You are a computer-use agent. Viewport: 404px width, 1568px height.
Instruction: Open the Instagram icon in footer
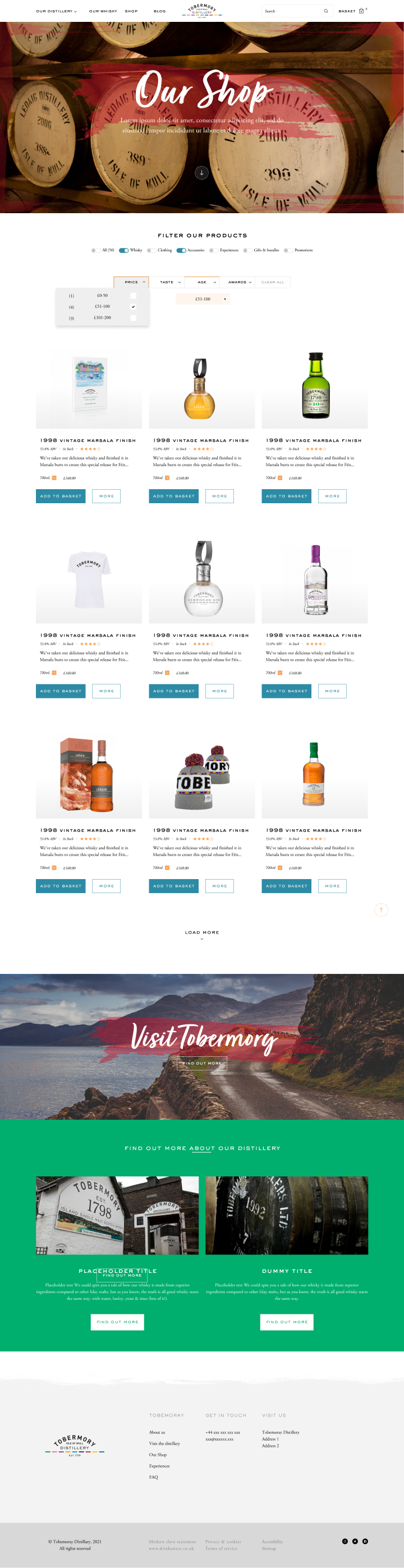(345, 1541)
